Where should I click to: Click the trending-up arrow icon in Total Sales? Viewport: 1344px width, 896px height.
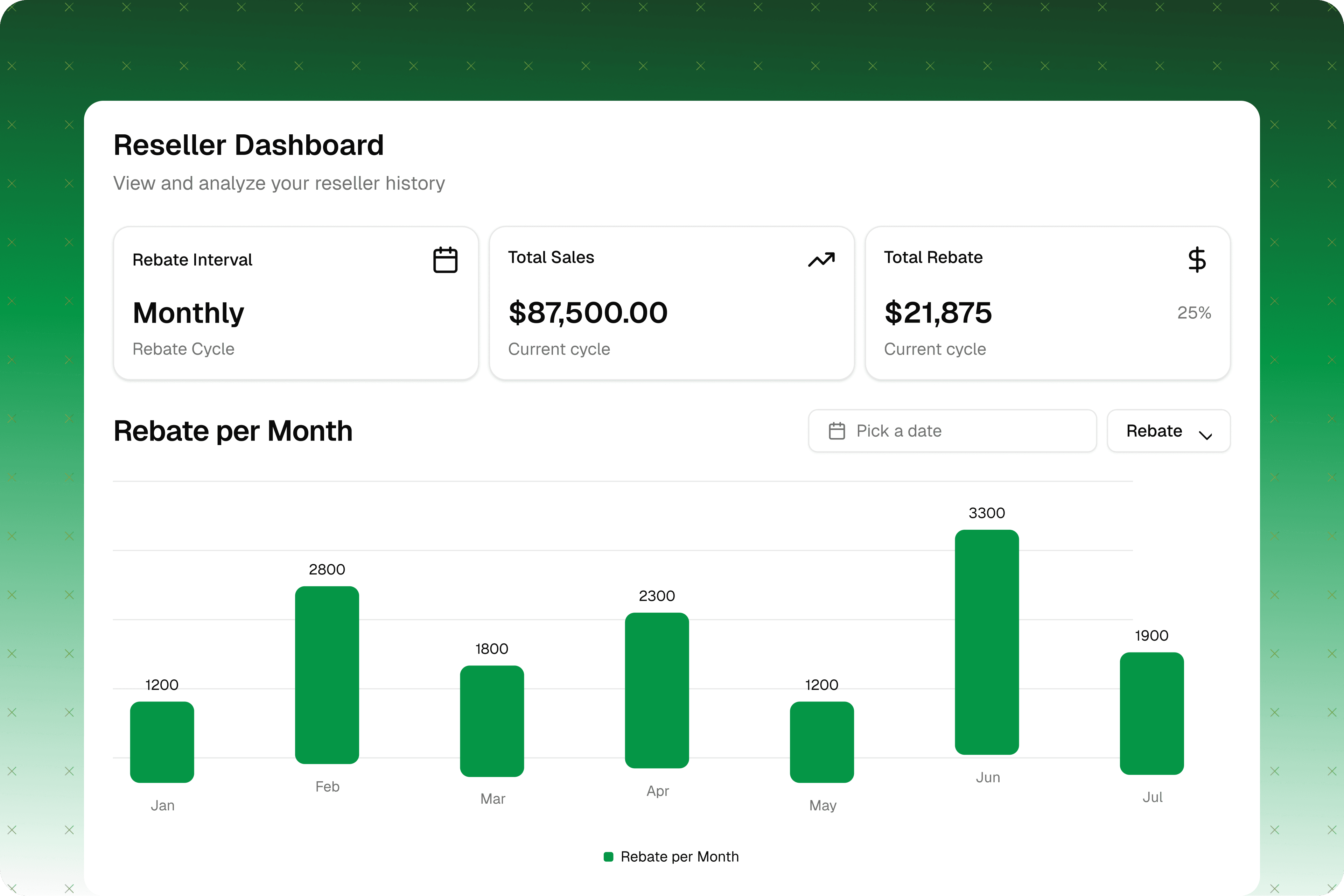pos(821,260)
